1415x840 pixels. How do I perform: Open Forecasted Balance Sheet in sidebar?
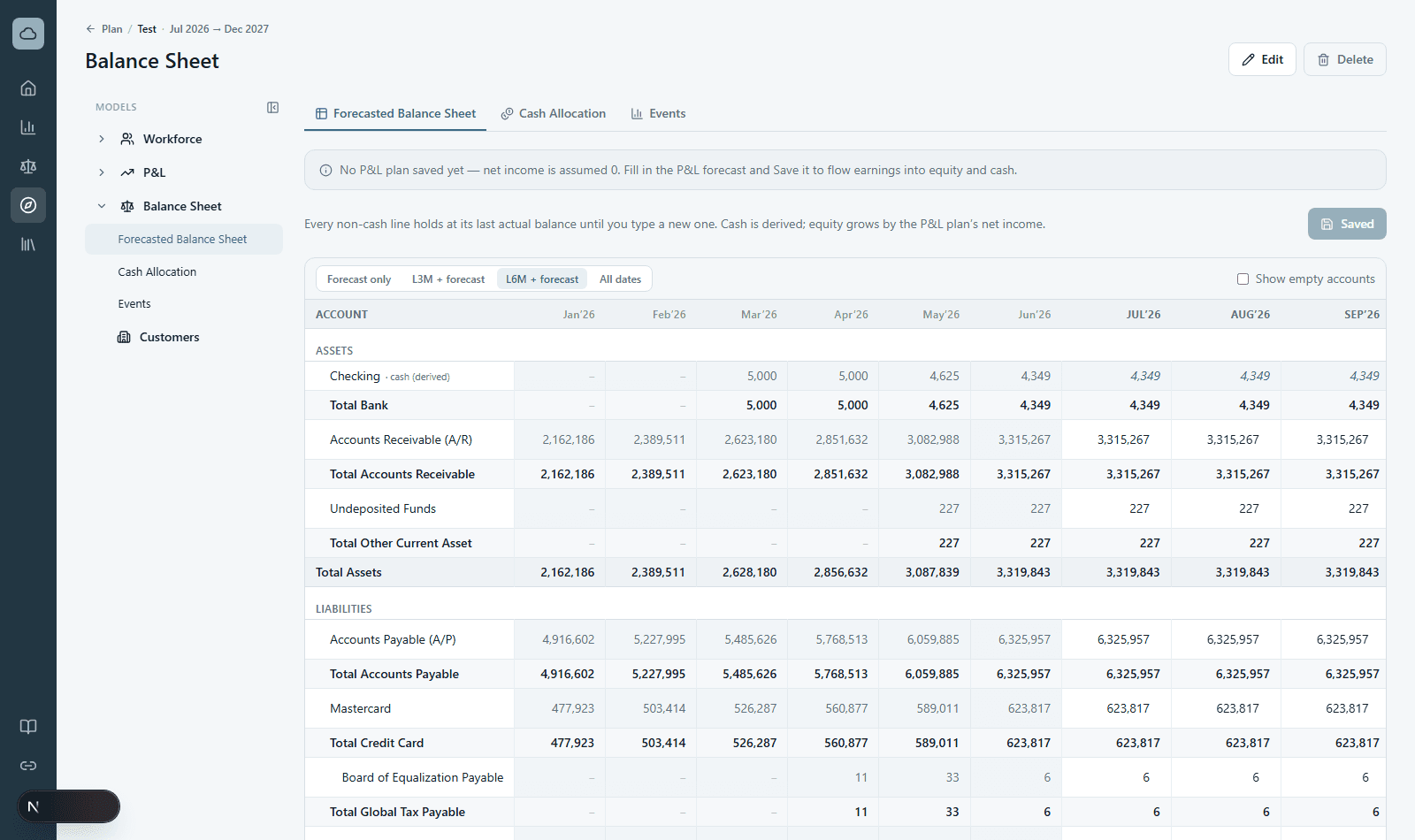pyautogui.click(x=184, y=240)
